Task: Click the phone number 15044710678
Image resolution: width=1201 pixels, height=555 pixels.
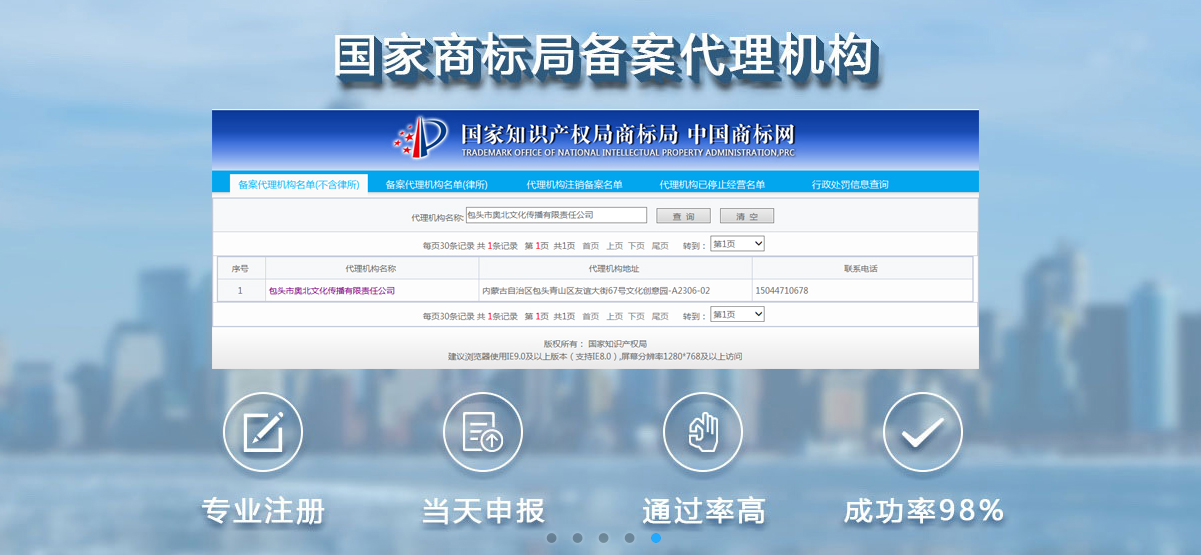Action: tap(782, 291)
